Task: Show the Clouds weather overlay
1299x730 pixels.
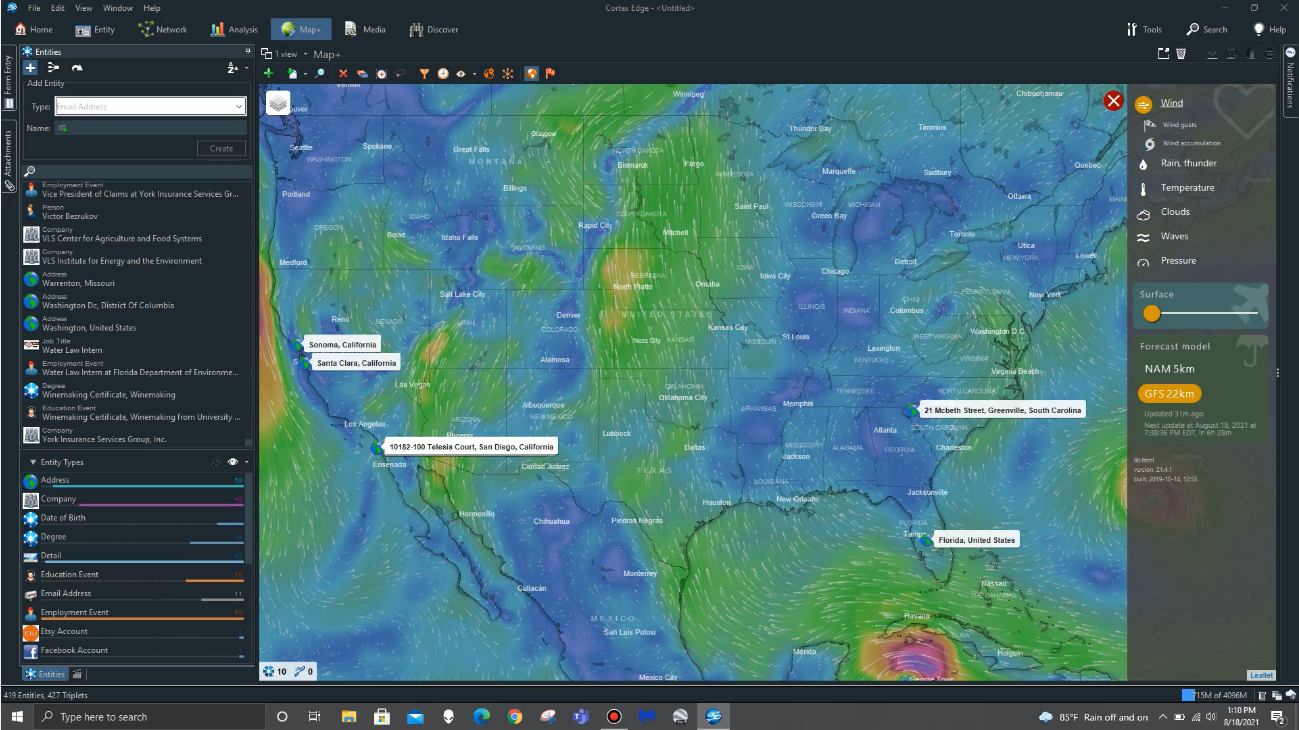Action: click(x=1177, y=211)
